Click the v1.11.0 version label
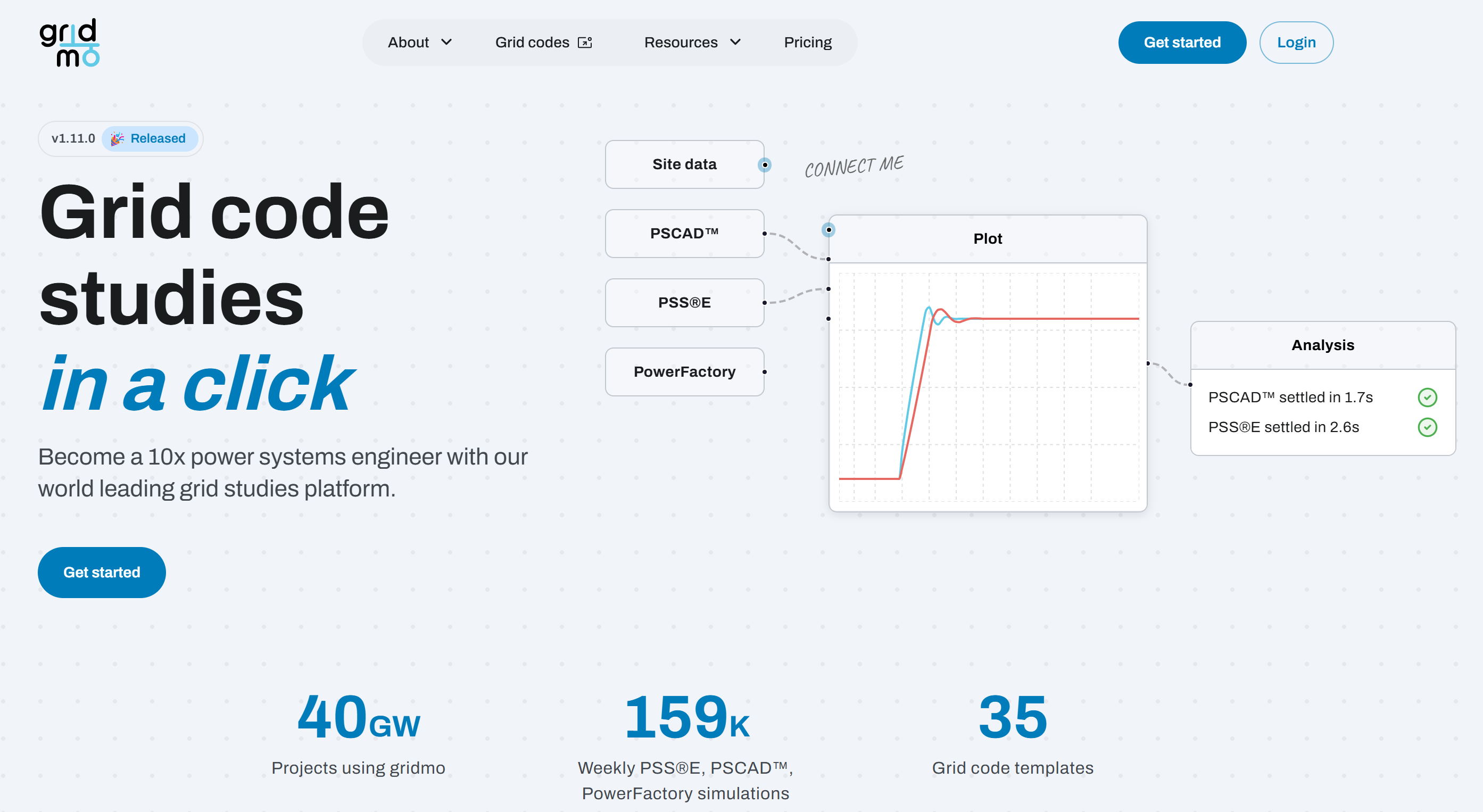Viewport: 1483px width, 812px height. [x=73, y=138]
